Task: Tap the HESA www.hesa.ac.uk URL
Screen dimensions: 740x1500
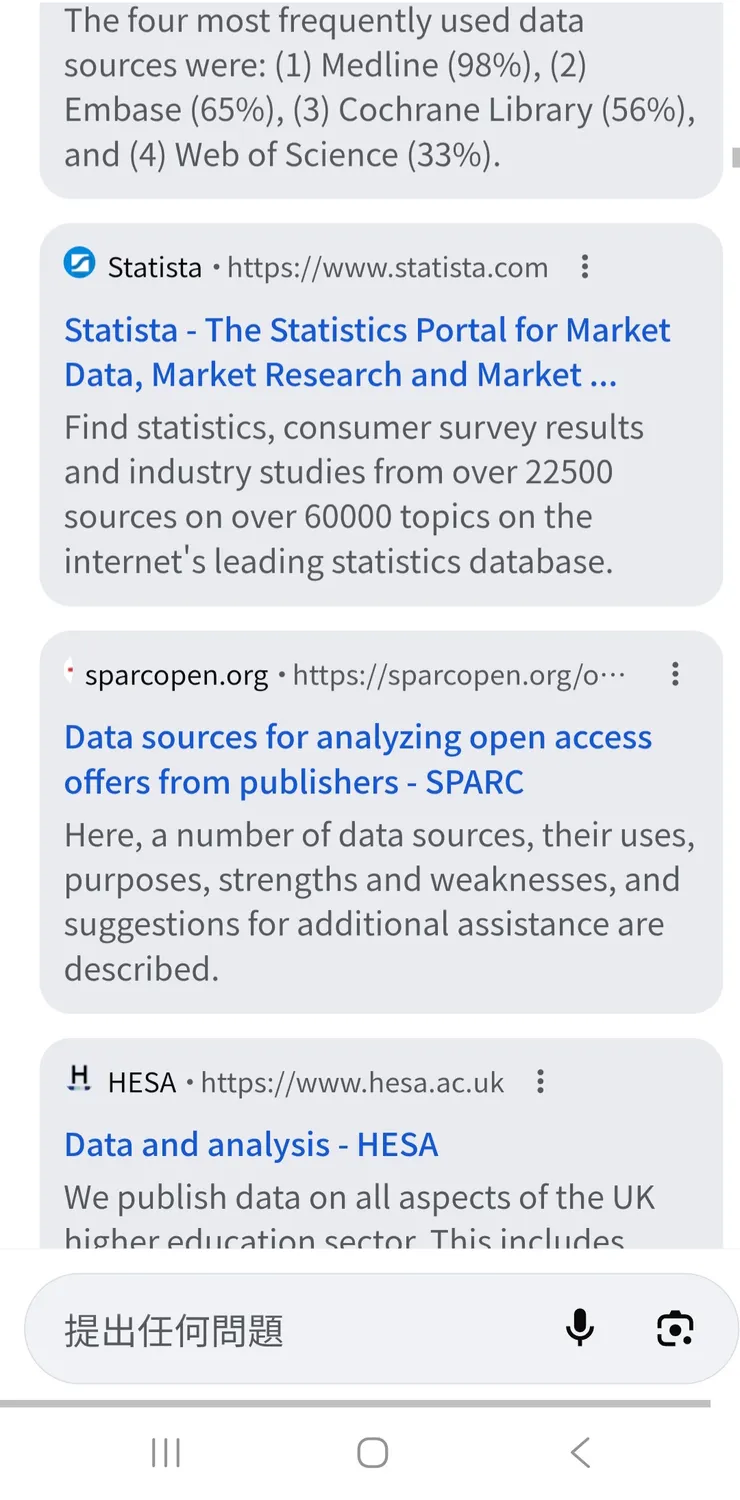Action: click(x=352, y=1083)
